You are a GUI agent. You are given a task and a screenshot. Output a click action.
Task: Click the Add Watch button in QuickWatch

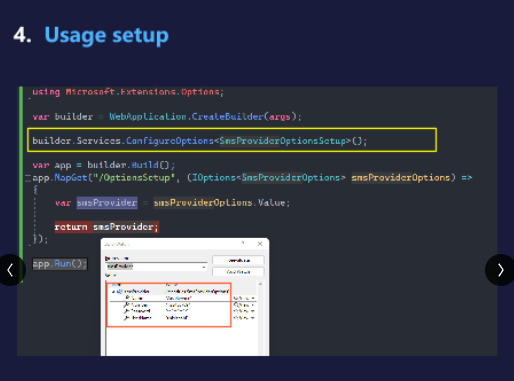coord(238,272)
